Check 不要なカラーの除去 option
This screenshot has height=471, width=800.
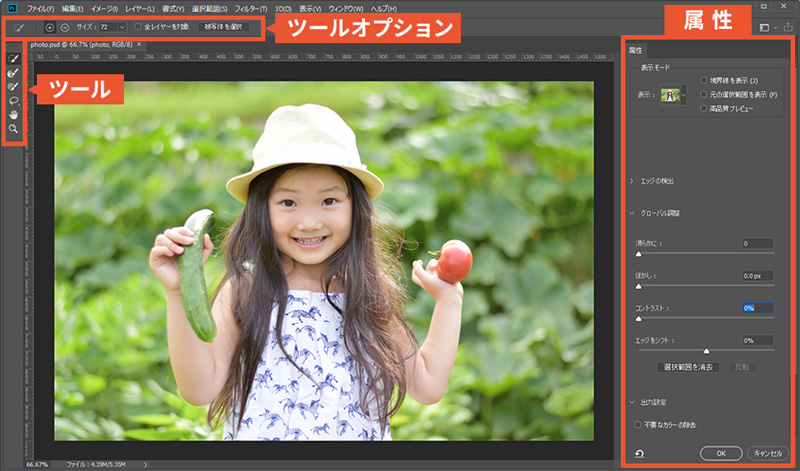pos(638,425)
